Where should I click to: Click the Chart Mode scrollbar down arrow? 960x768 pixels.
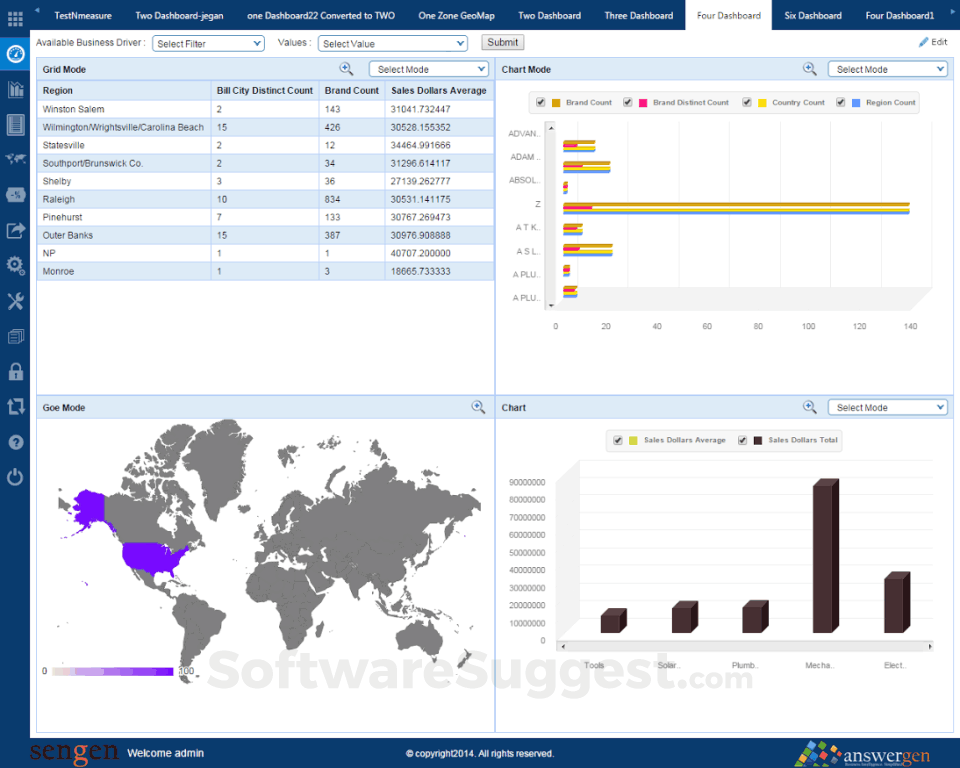click(x=551, y=304)
